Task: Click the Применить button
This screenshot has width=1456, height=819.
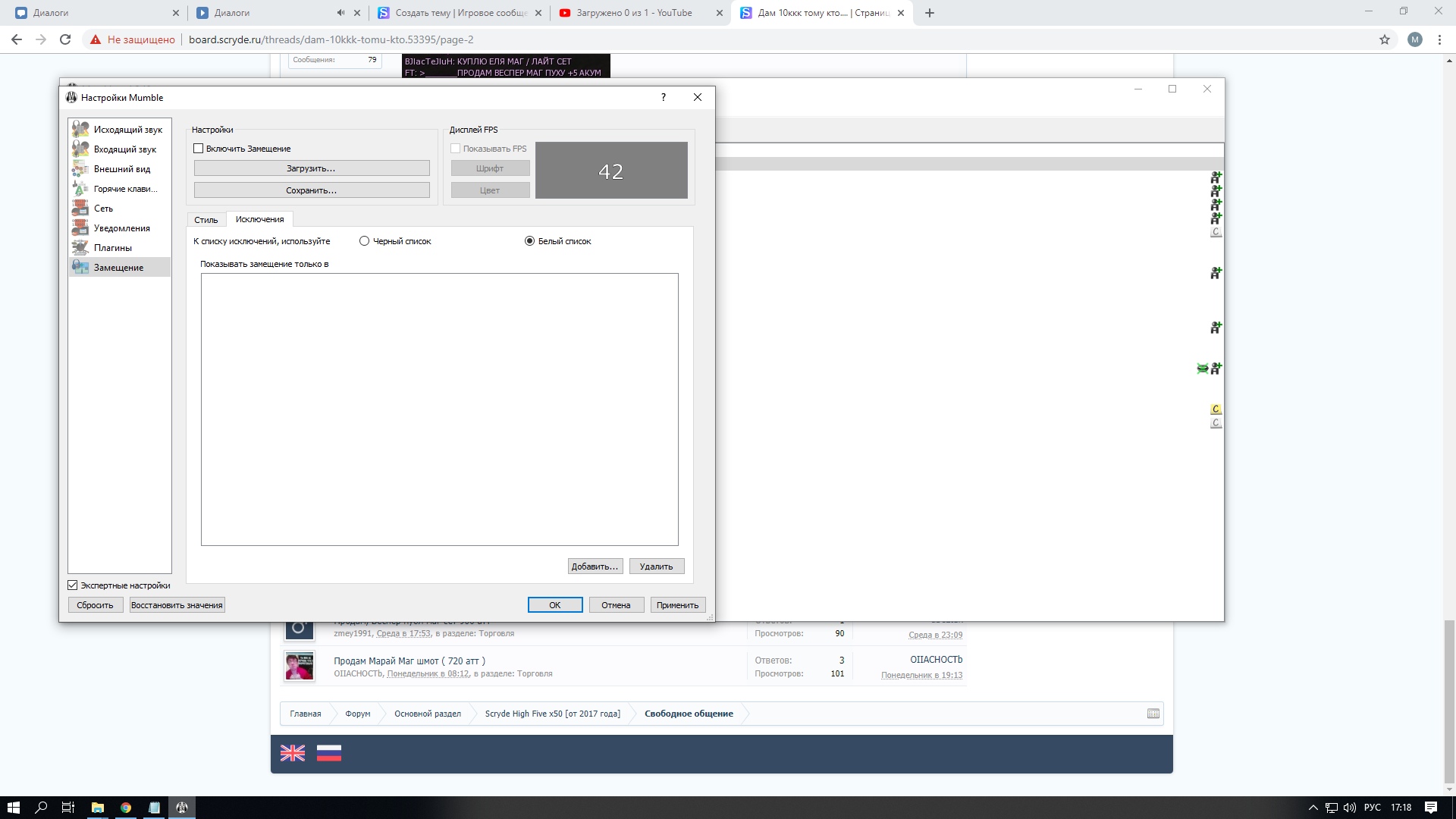Action: (677, 605)
